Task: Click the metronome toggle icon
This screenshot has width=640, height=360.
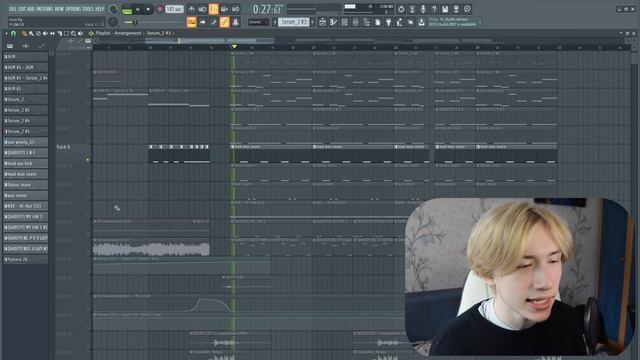Action: tap(191, 9)
